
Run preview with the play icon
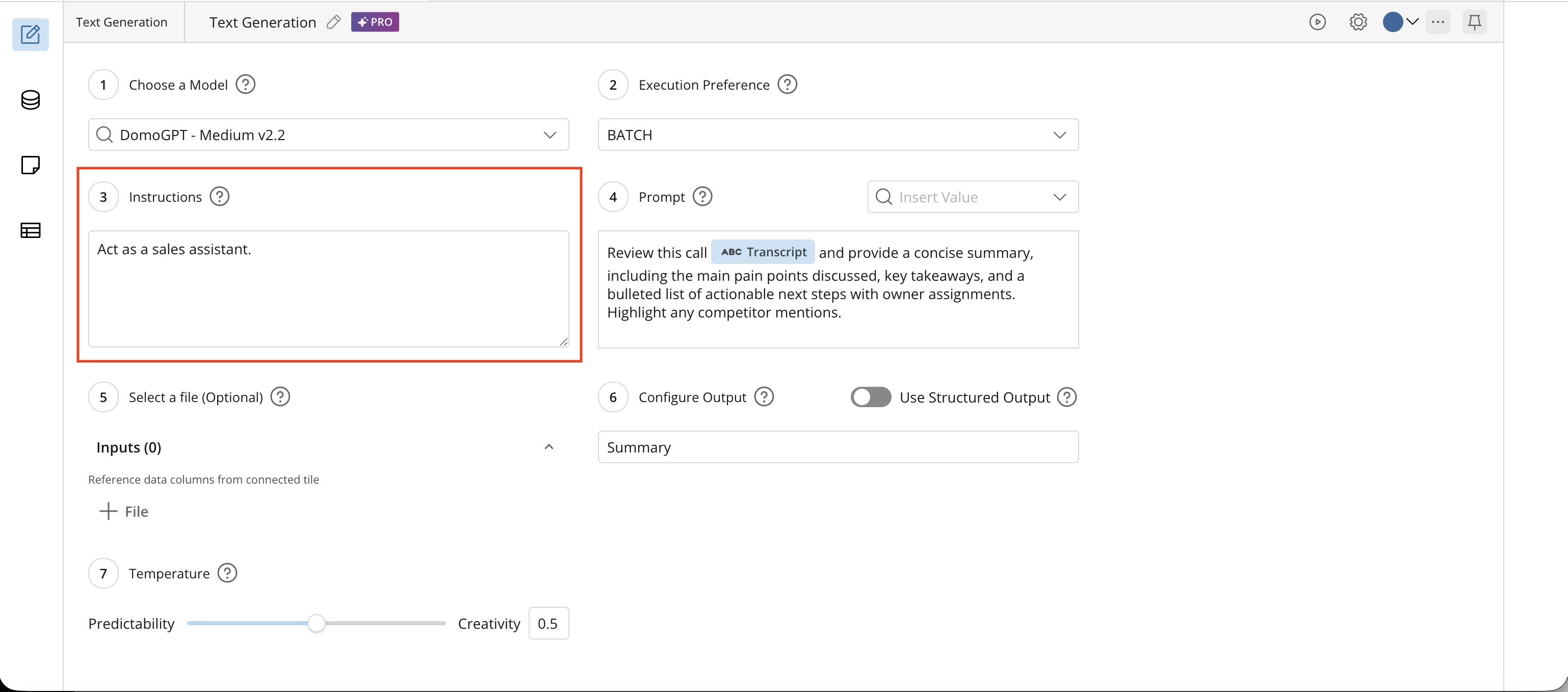tap(1317, 22)
